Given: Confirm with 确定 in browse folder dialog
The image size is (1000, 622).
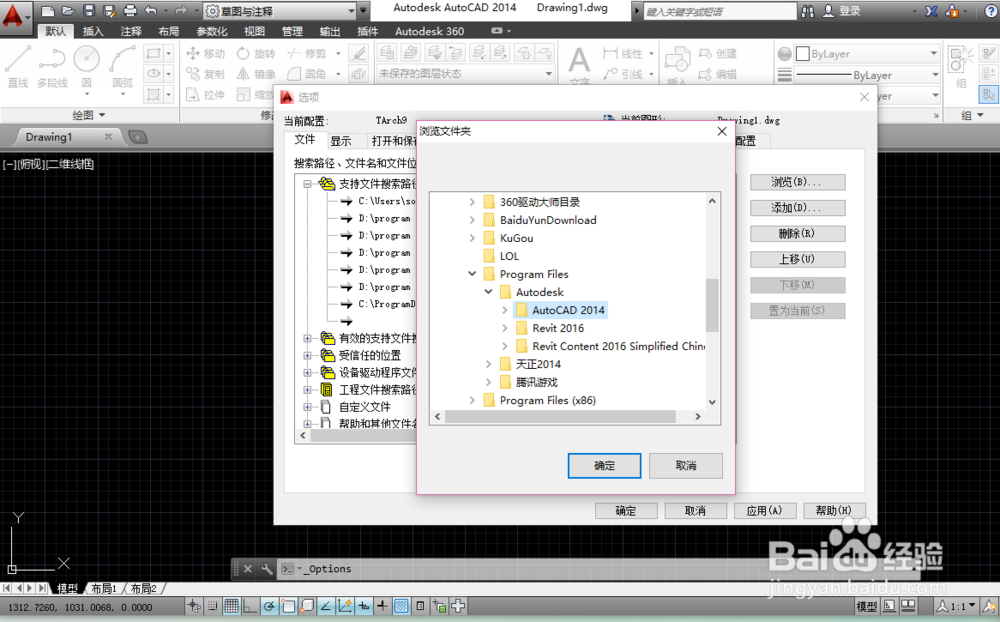Looking at the screenshot, I should [604, 466].
